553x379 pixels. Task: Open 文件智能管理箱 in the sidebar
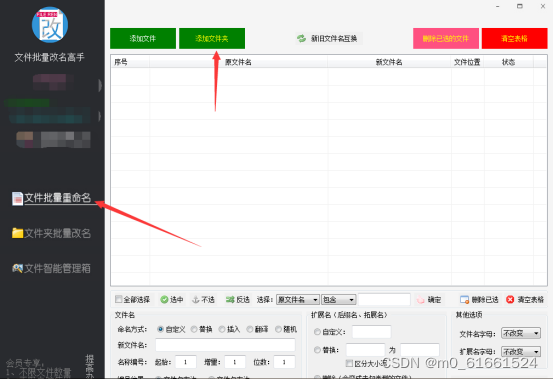[x=51, y=268]
